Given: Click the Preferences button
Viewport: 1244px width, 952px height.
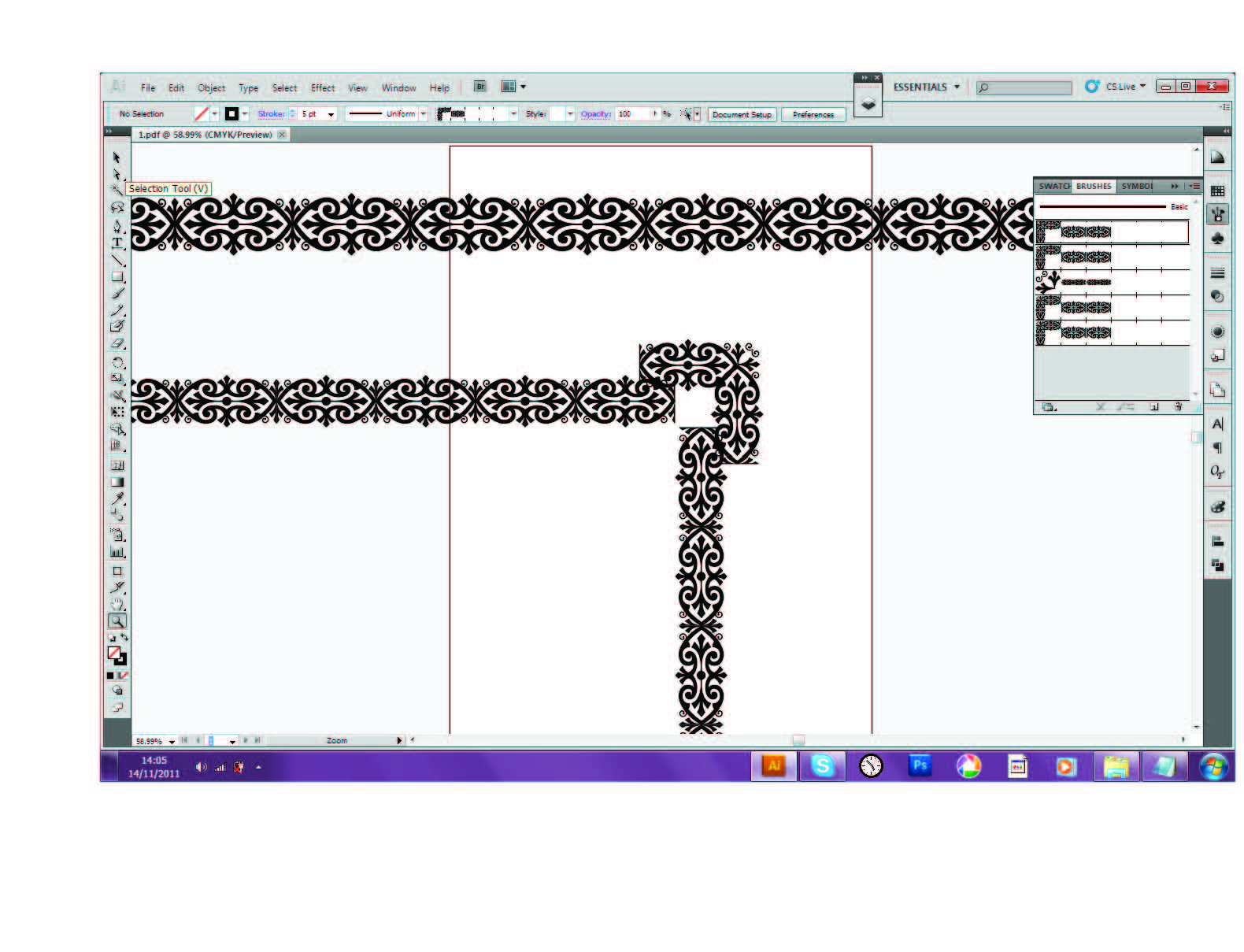Looking at the screenshot, I should coord(813,115).
